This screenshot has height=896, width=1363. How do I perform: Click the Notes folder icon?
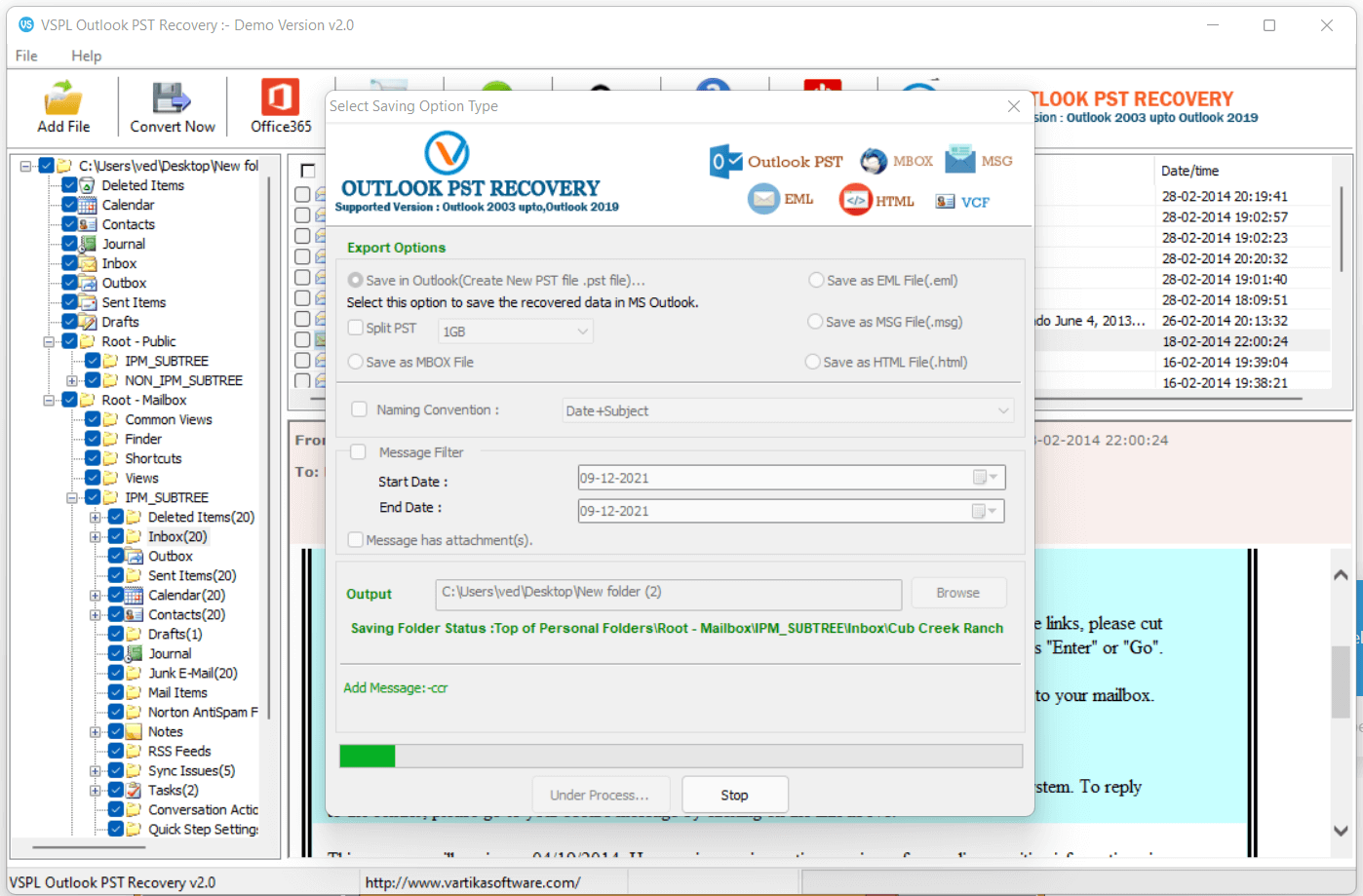coord(135,731)
